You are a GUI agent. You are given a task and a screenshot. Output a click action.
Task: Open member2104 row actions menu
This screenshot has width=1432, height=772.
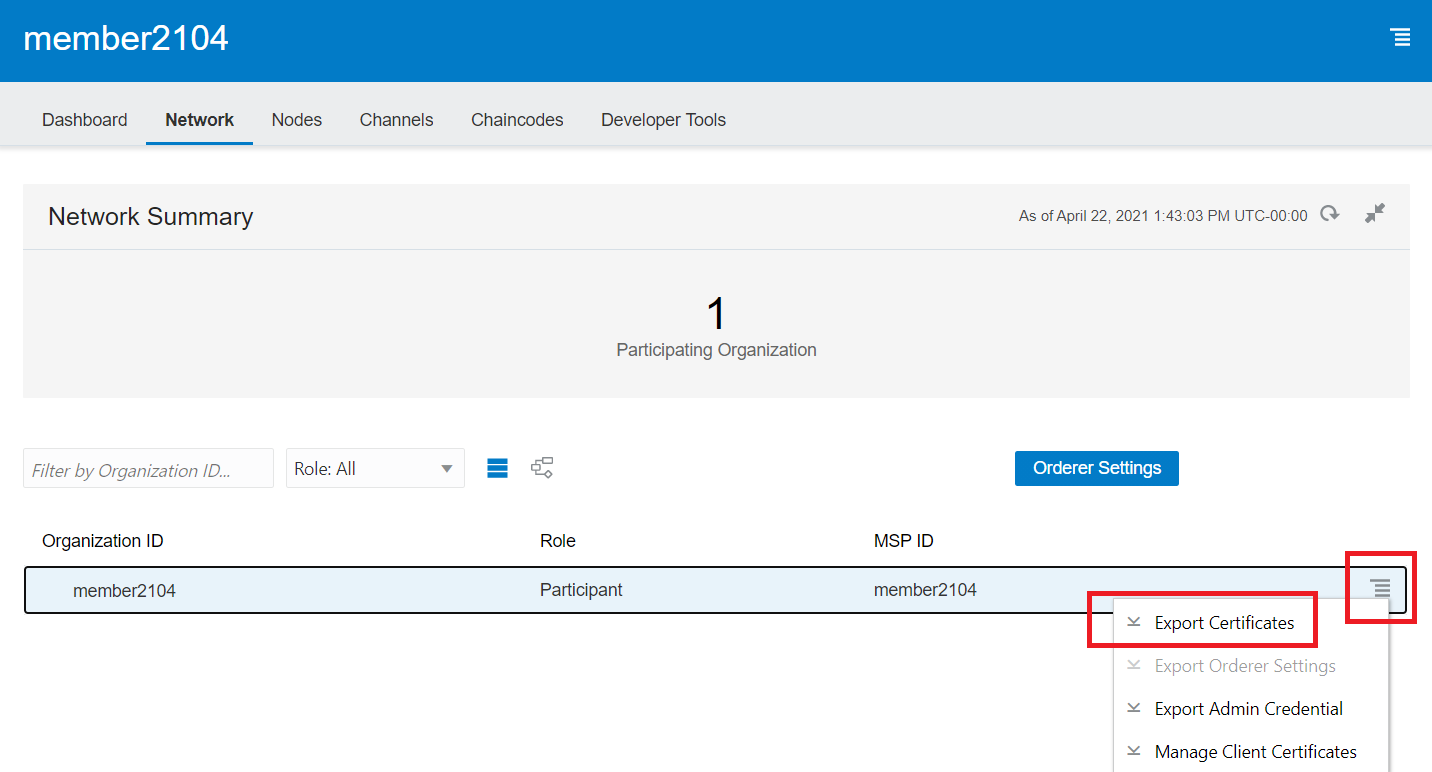pos(1380,589)
